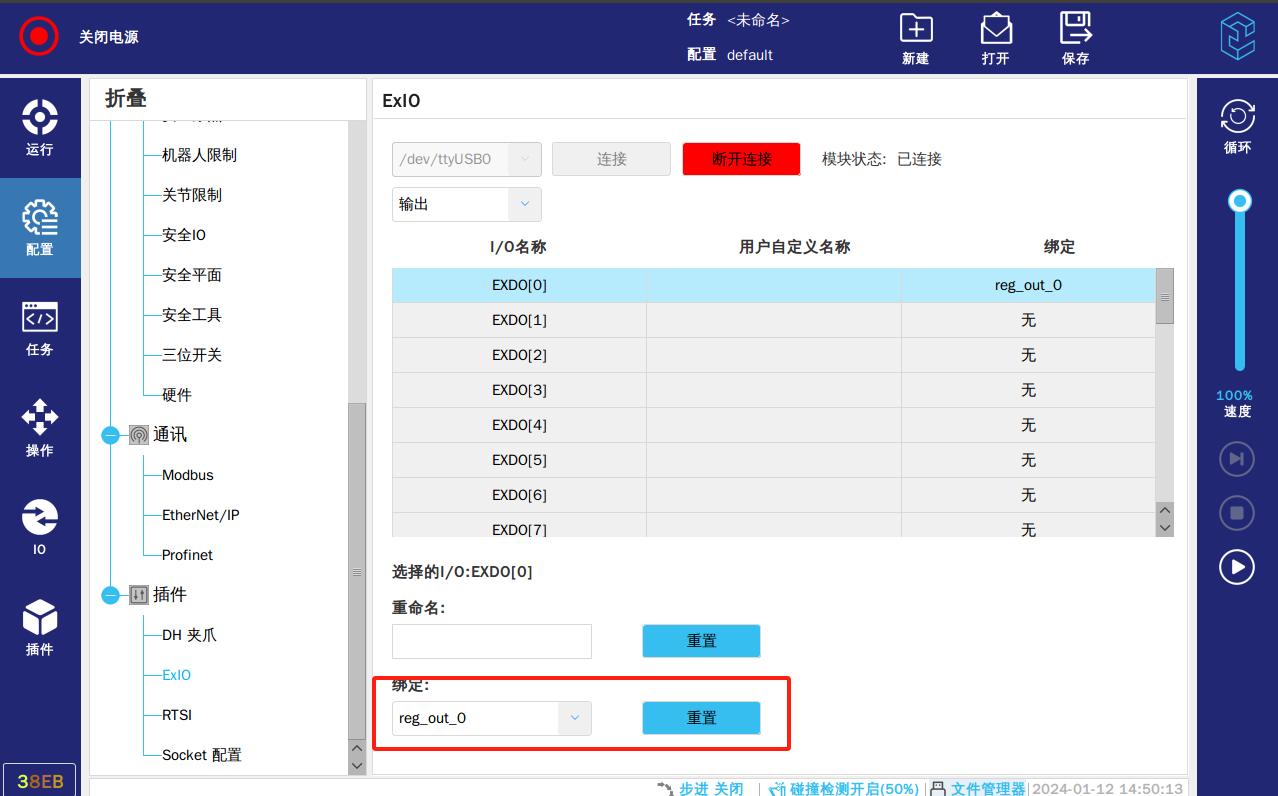Select Modbus in the tree
The image size is (1278, 796).
[x=188, y=475]
